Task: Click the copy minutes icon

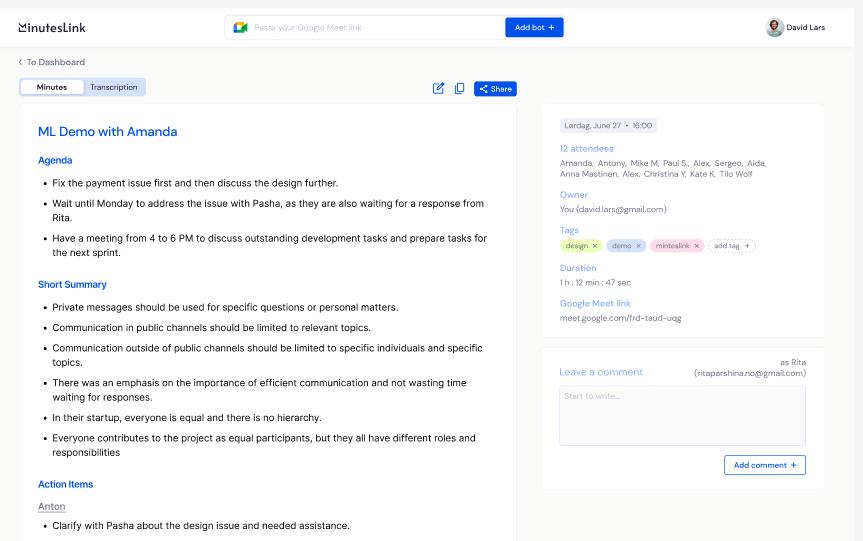Action: [459, 88]
